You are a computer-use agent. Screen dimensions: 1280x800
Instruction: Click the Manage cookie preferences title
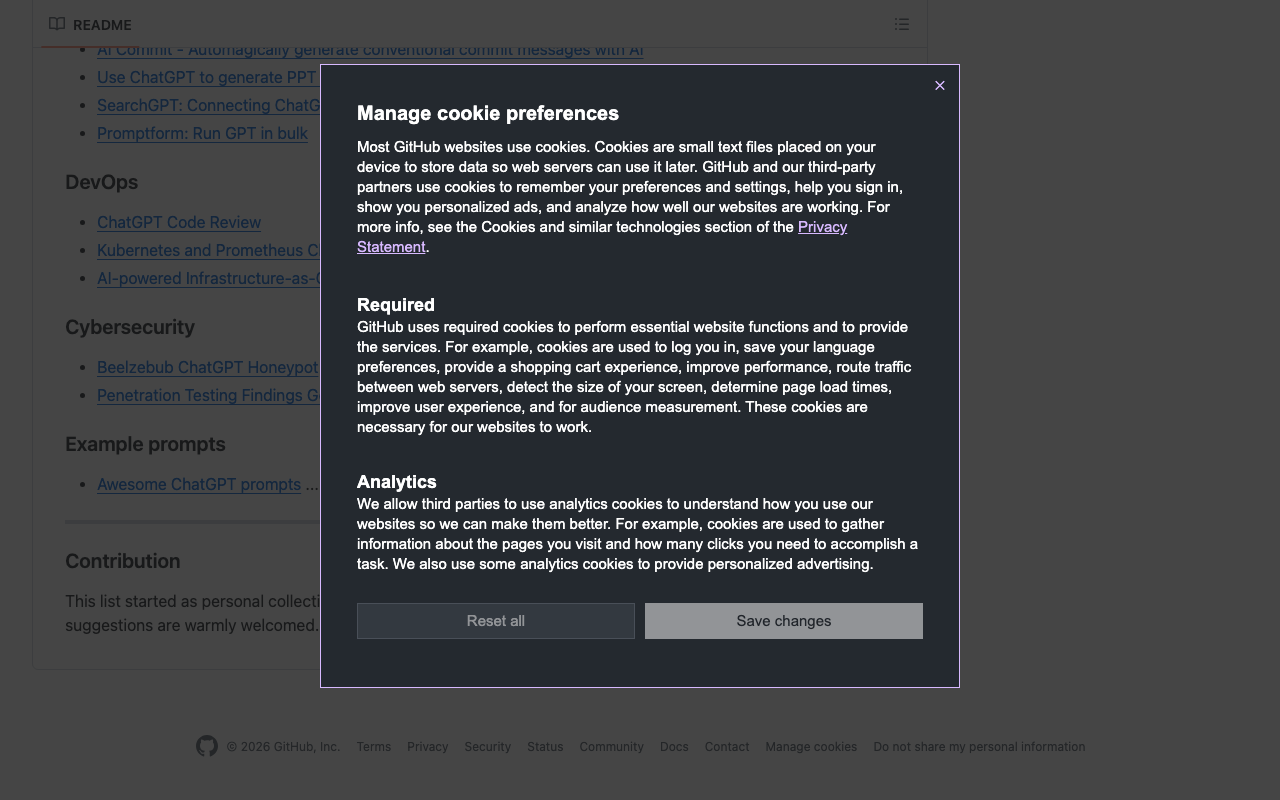pos(488,113)
